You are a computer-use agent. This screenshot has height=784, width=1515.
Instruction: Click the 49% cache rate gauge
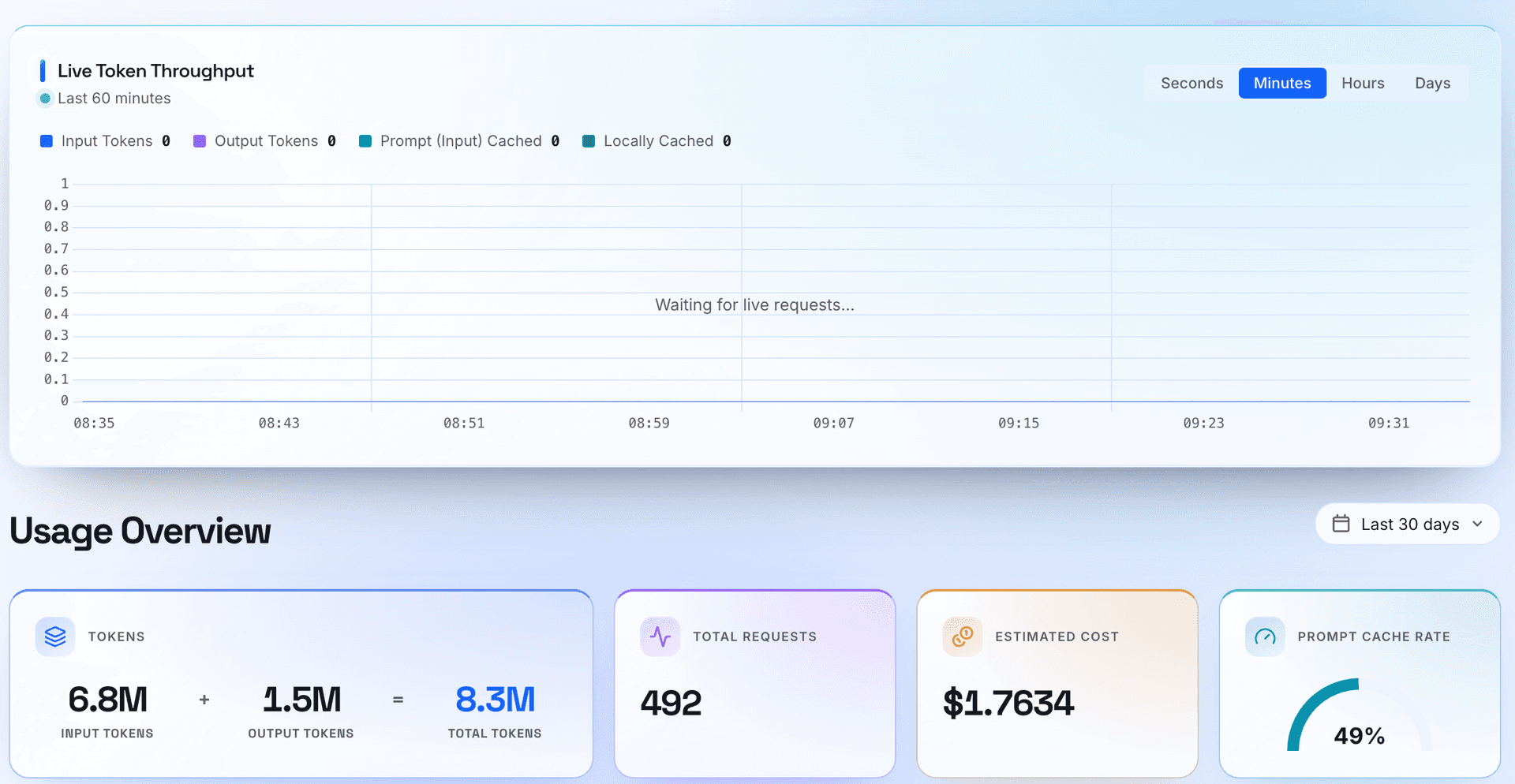1360,715
